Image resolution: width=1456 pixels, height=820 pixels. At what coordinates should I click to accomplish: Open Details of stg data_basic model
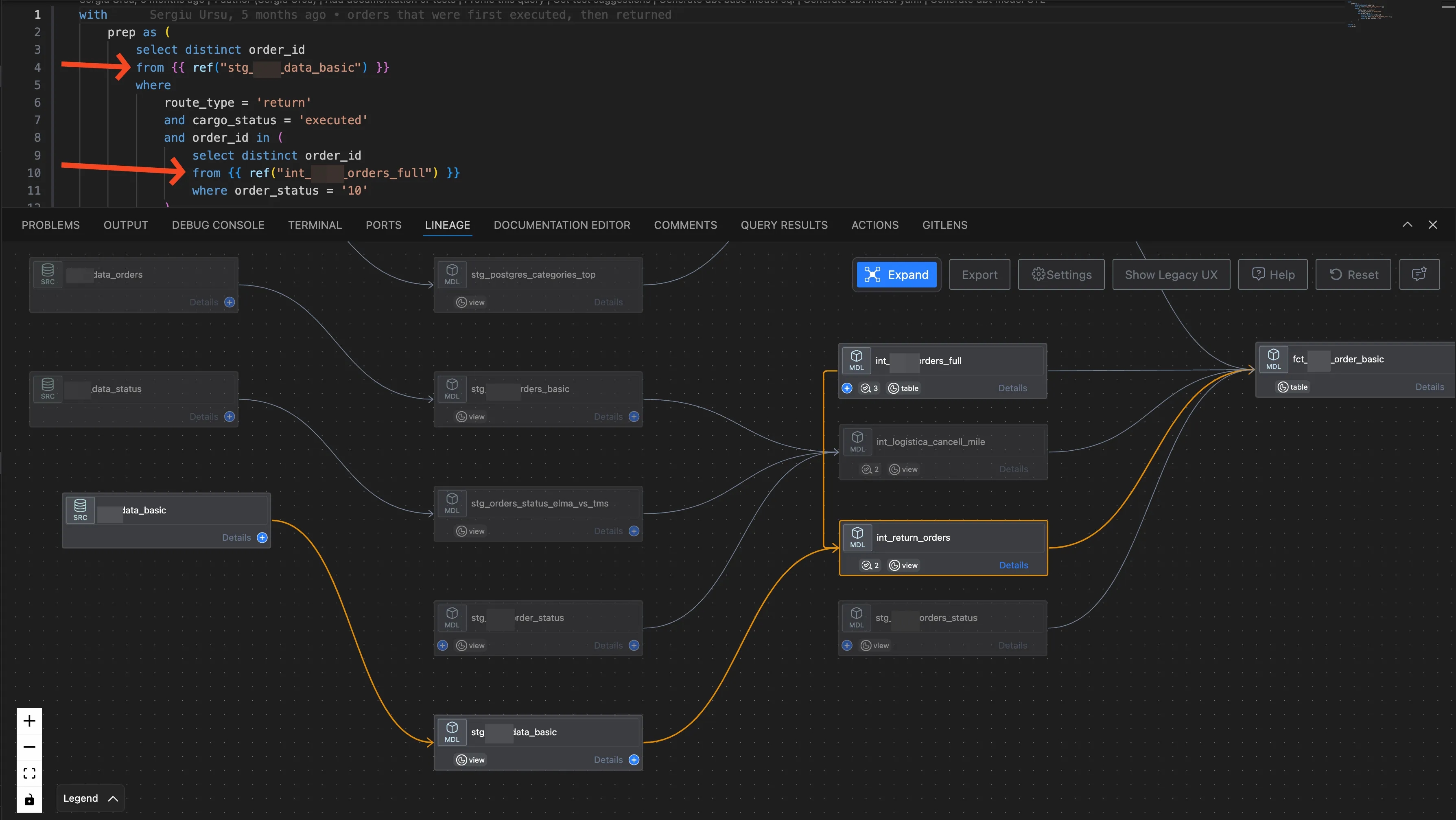coord(608,760)
